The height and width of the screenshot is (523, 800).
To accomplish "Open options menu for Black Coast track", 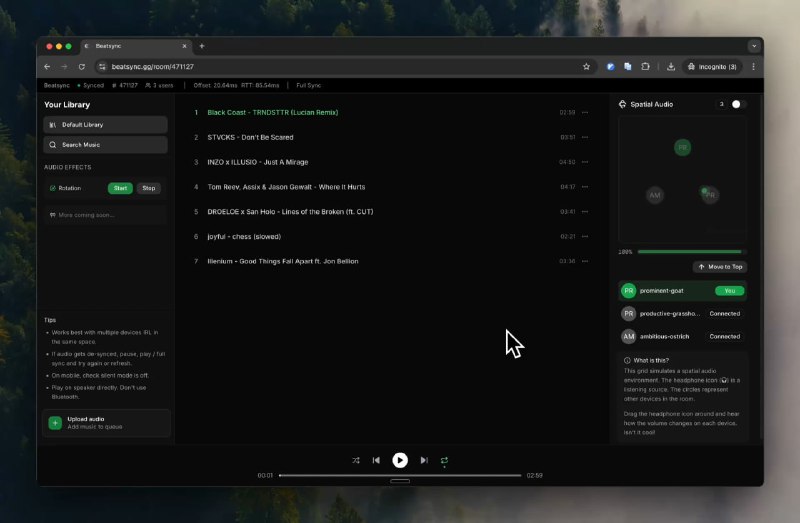I will [x=585, y=113].
